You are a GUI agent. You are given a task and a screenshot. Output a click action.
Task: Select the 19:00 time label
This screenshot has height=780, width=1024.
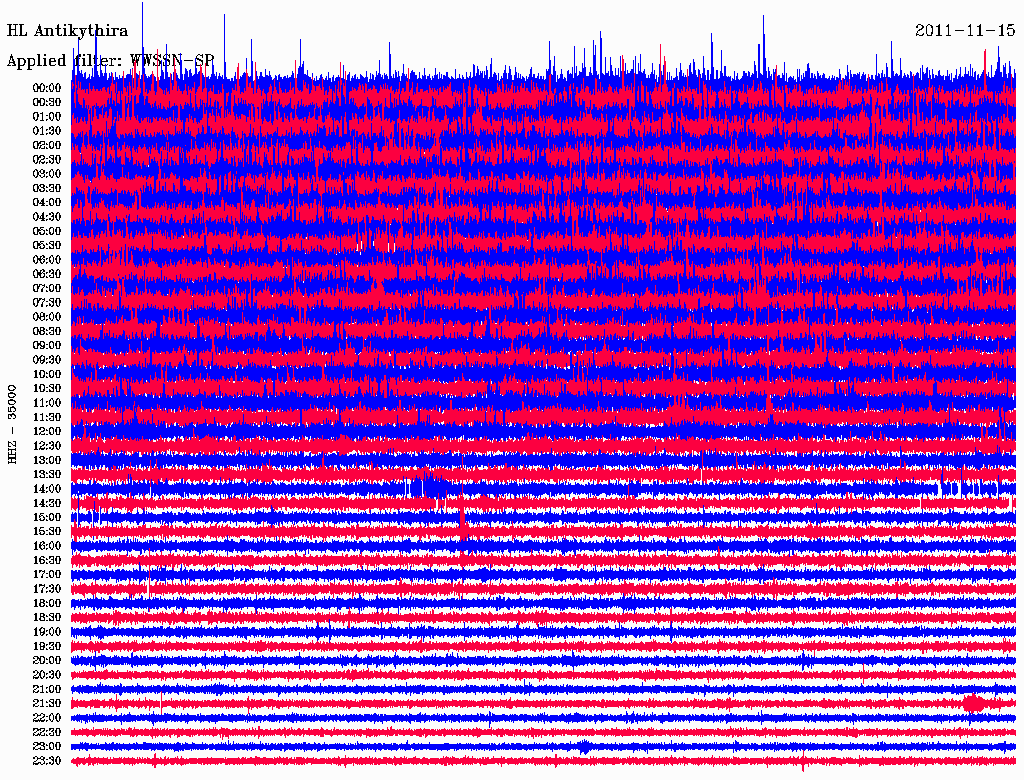point(47,632)
